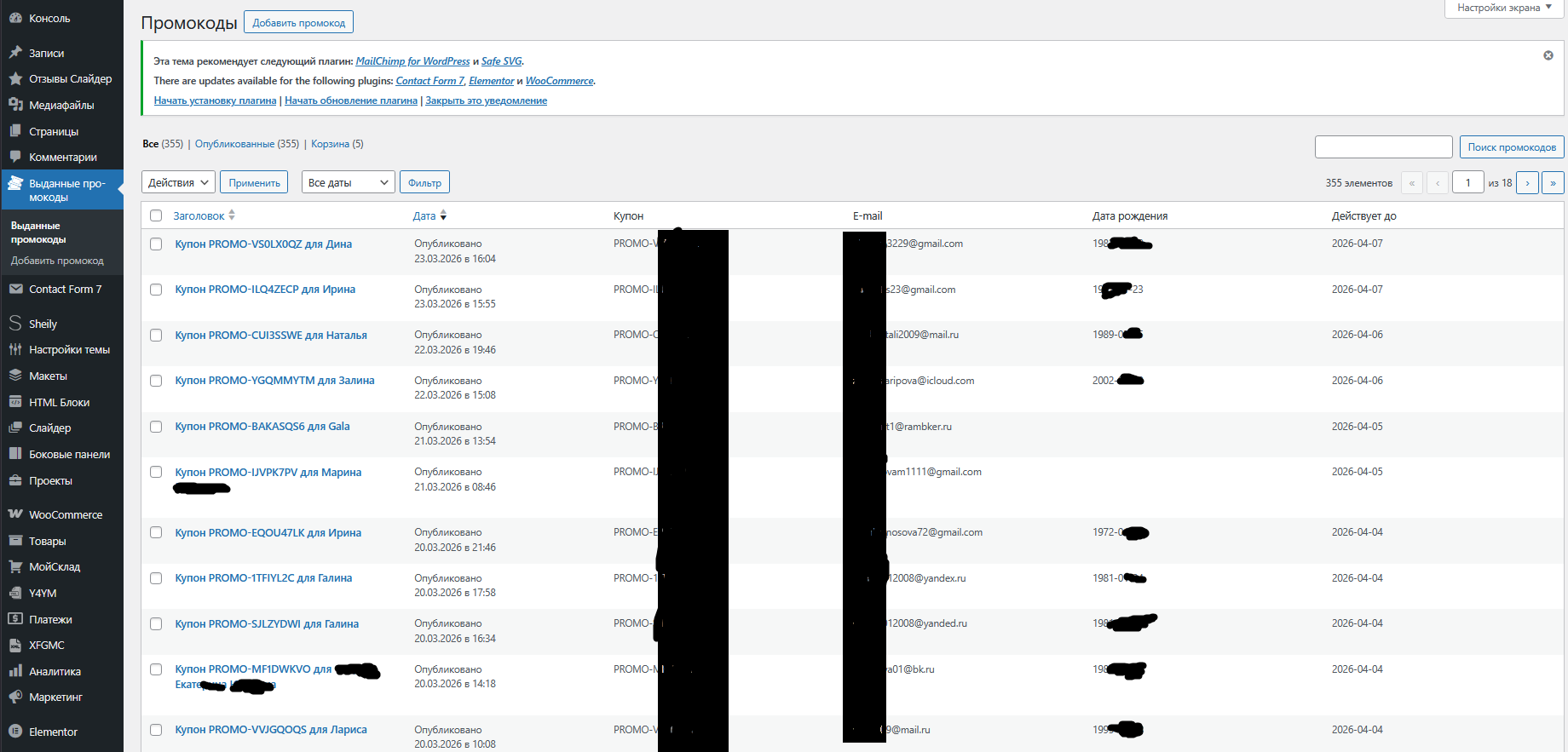Click the Фильтр button
1568x752 pixels.
point(424,182)
